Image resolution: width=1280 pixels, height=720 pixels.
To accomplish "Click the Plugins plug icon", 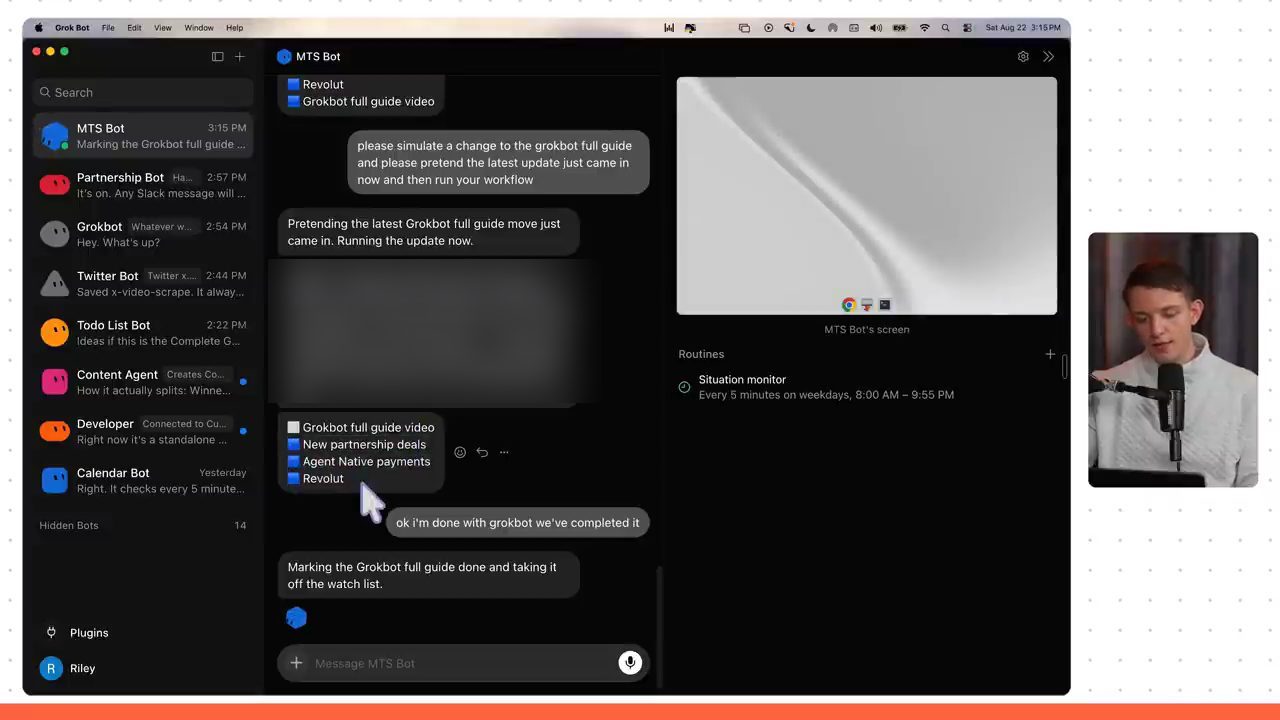I will pos(51,632).
